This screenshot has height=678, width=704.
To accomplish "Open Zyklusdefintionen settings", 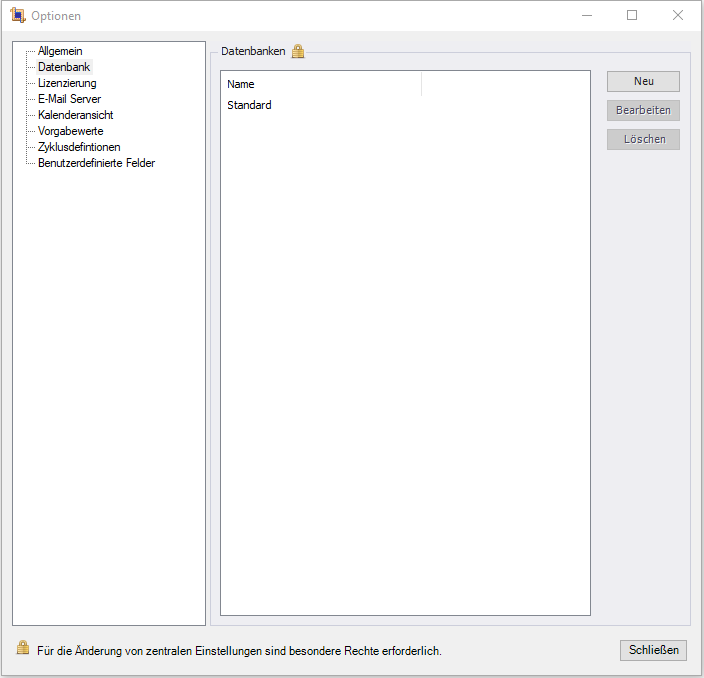I will [79, 147].
